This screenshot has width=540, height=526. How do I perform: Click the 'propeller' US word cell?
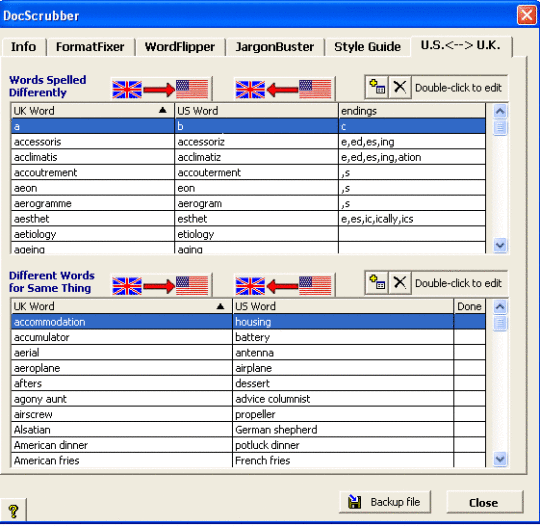(343, 414)
